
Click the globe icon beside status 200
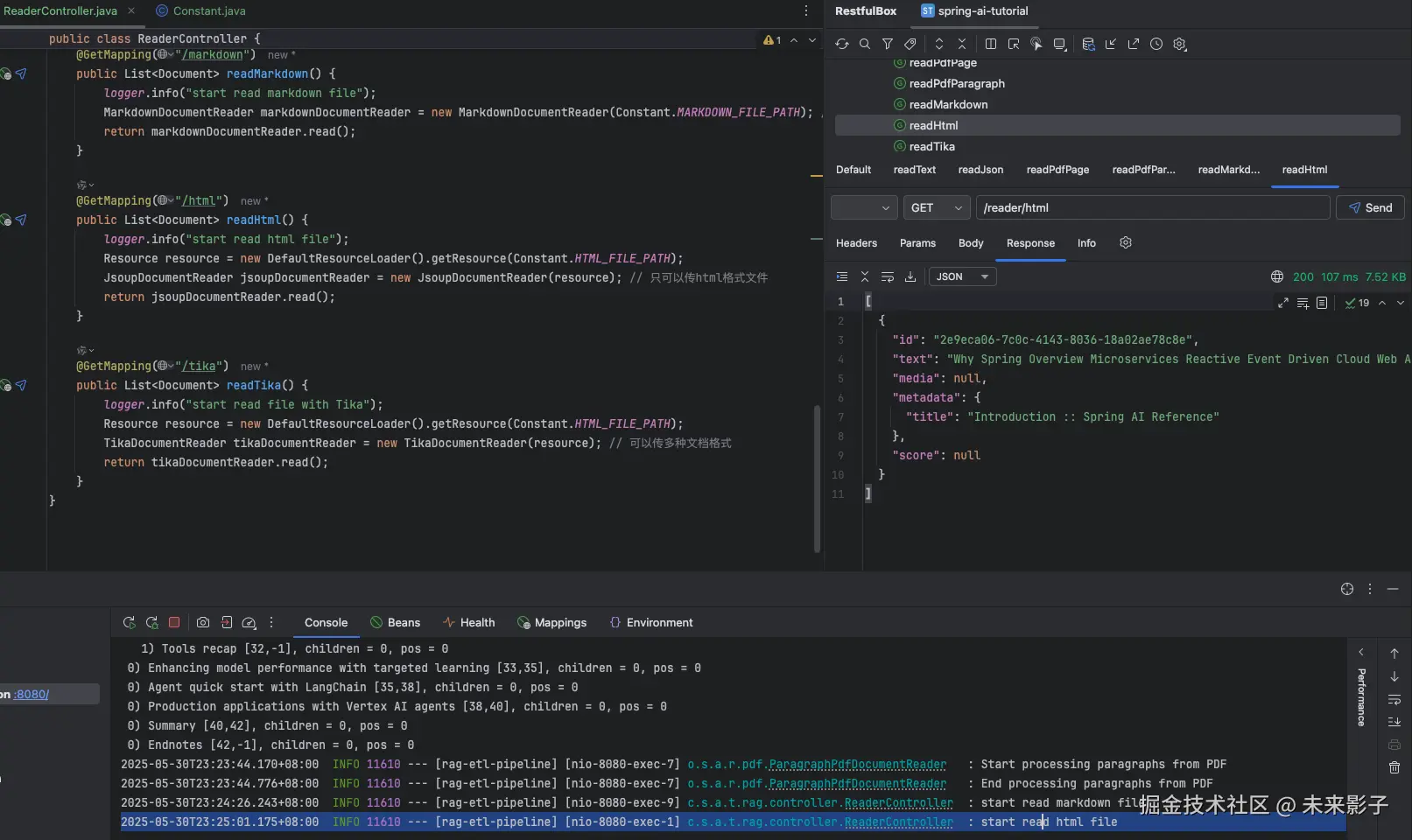[x=1277, y=276]
